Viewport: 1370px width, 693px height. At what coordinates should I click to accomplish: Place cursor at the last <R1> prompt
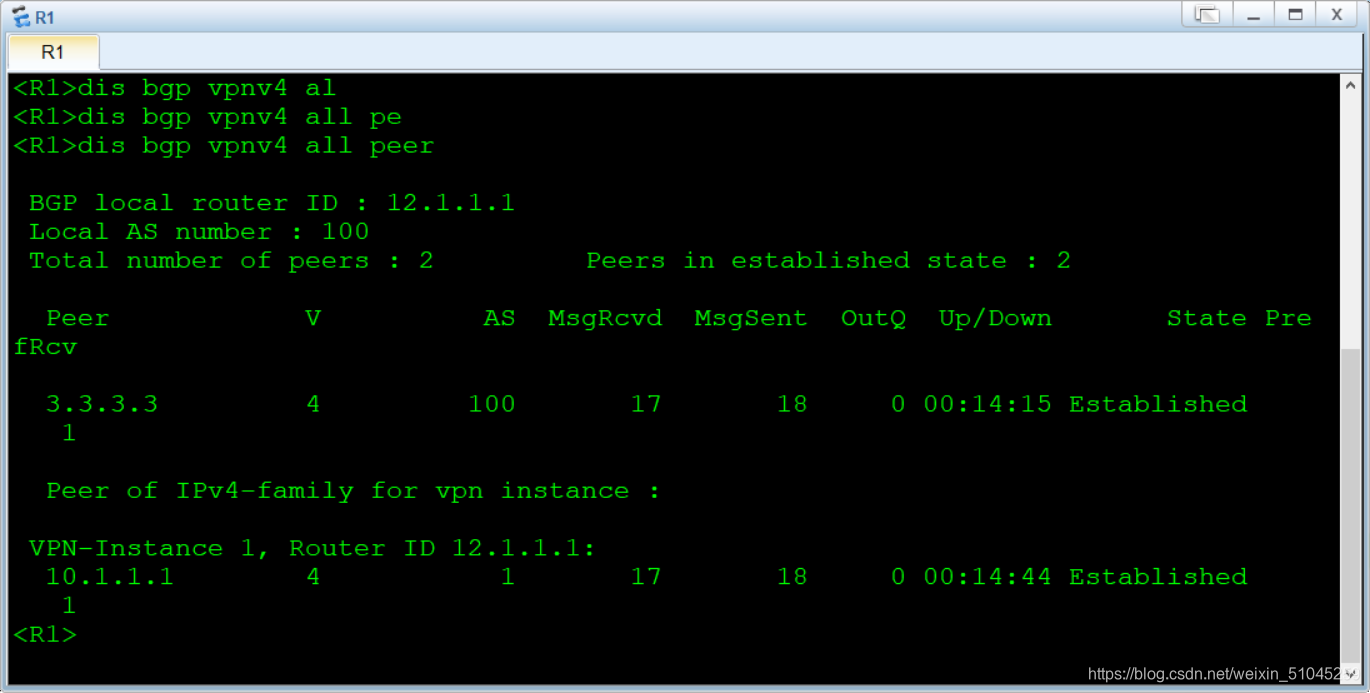pyautogui.click(x=45, y=634)
